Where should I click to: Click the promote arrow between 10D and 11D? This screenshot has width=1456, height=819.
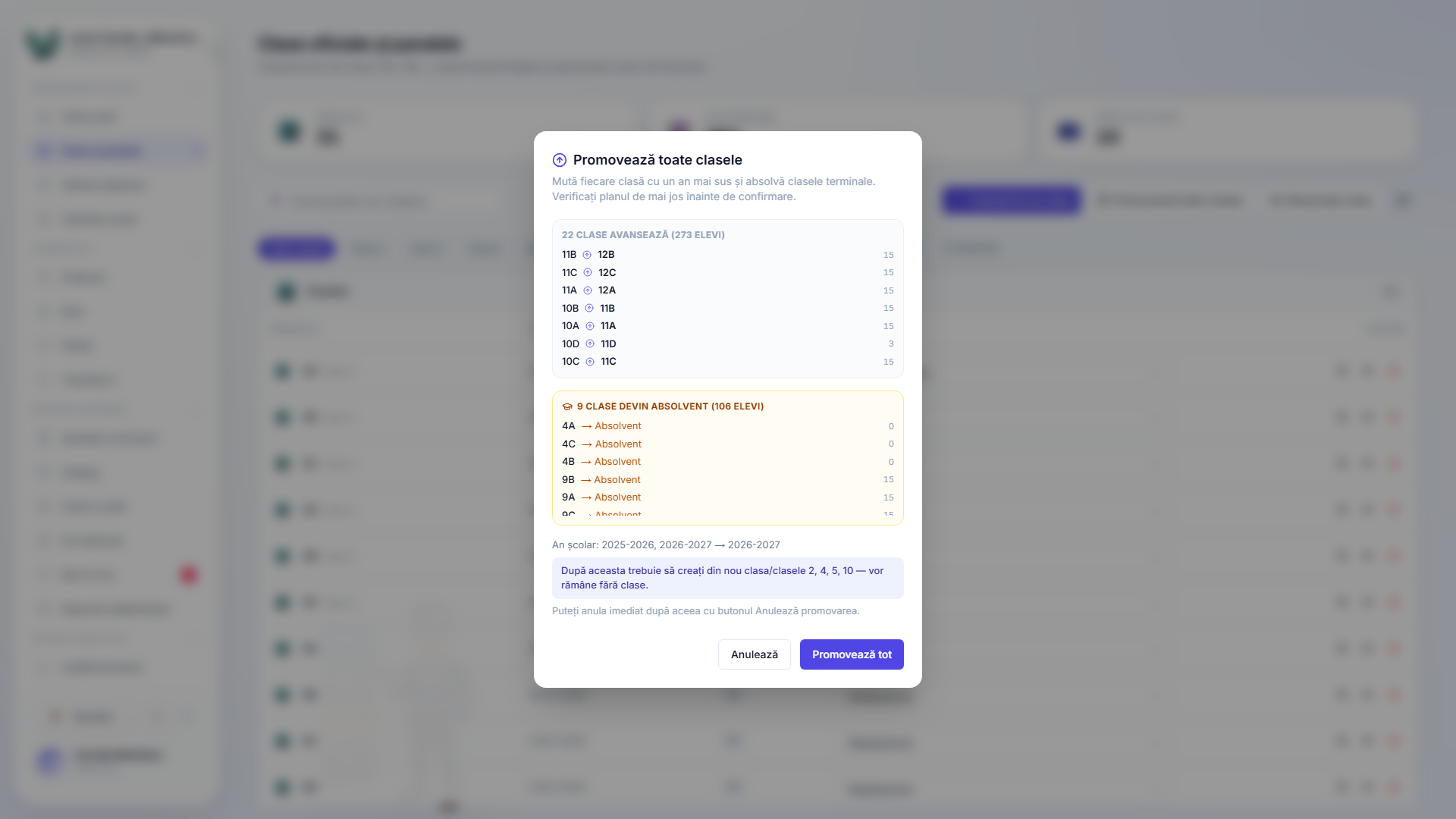[590, 344]
